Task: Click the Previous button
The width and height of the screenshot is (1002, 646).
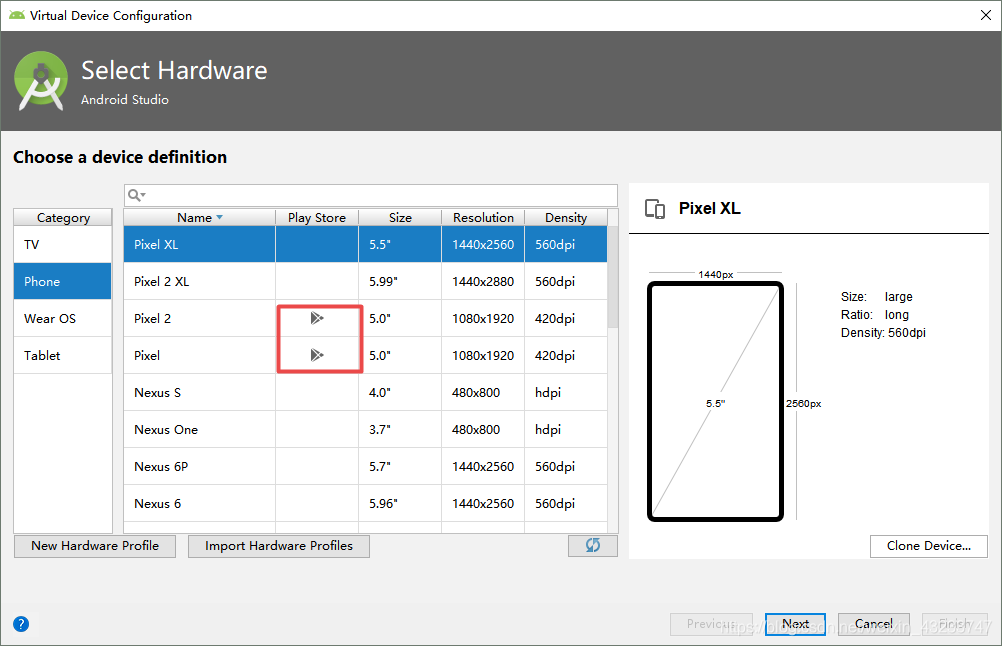Action: (711, 624)
